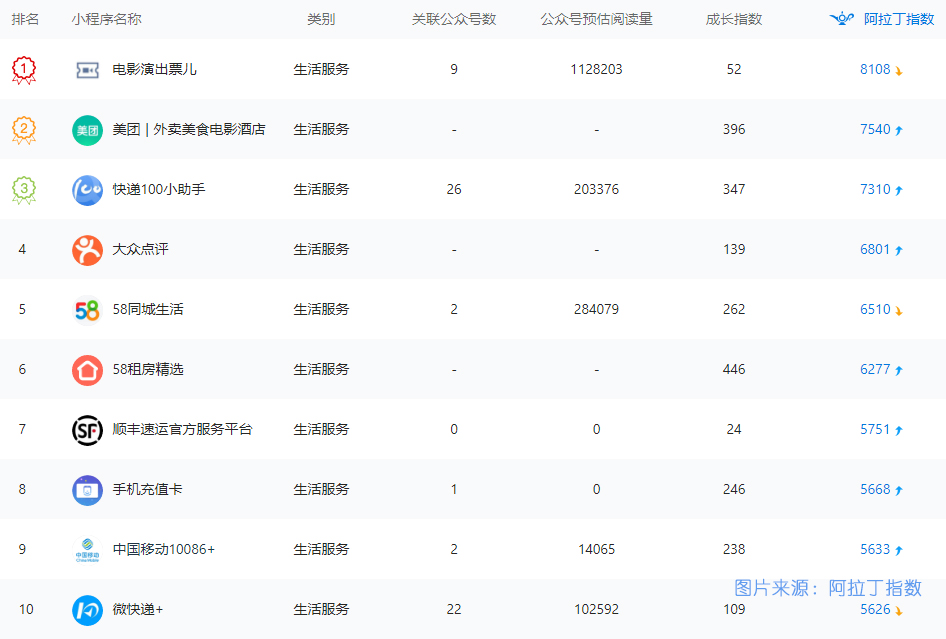Screen dimensions: 946x639
Task: Click the up trend arrow beside 7540
Action: click(x=899, y=130)
